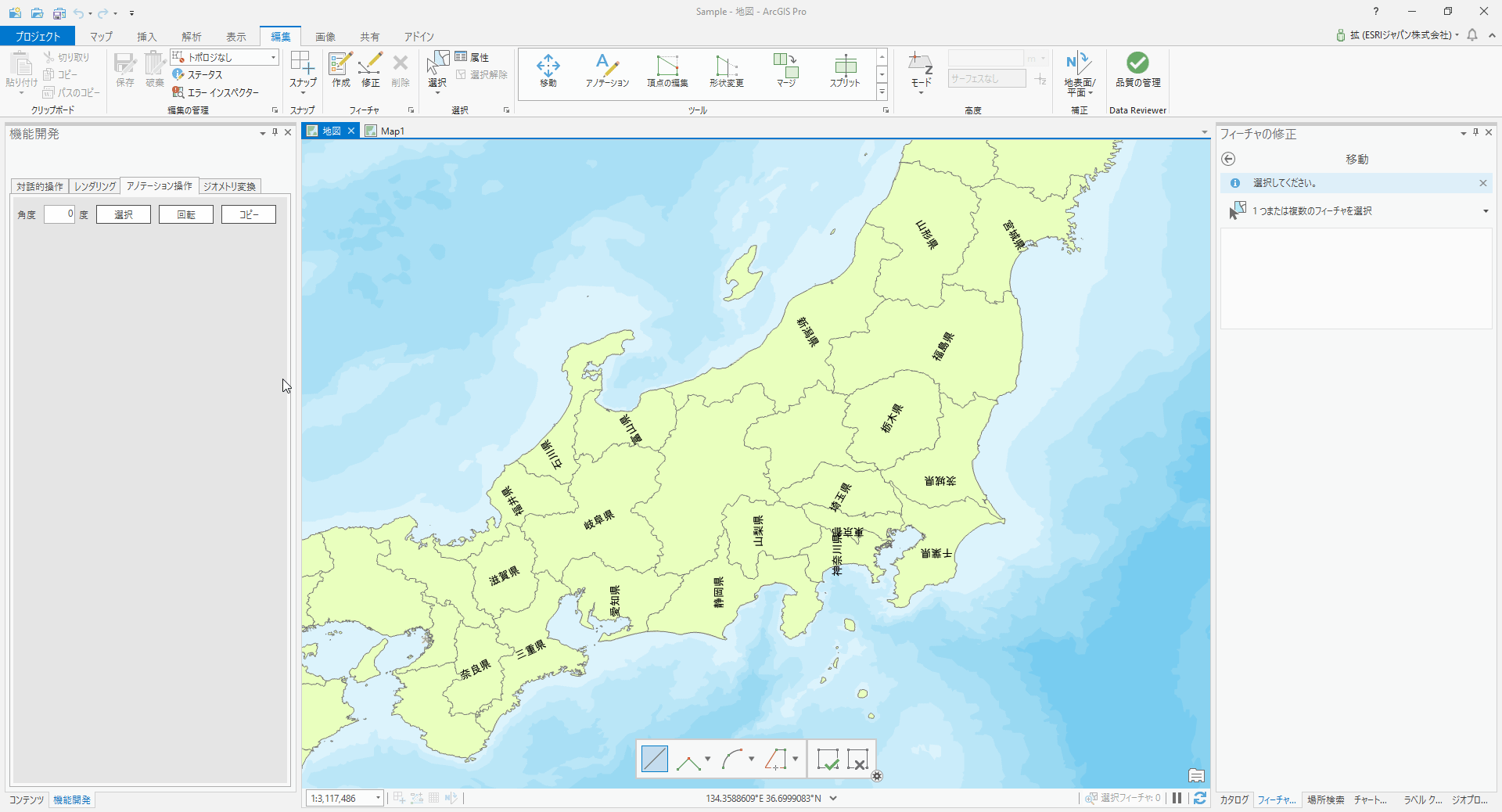This screenshot has height=812, width=1502.
Task: Open a project from quick access toolbar
Action: [x=37, y=13]
